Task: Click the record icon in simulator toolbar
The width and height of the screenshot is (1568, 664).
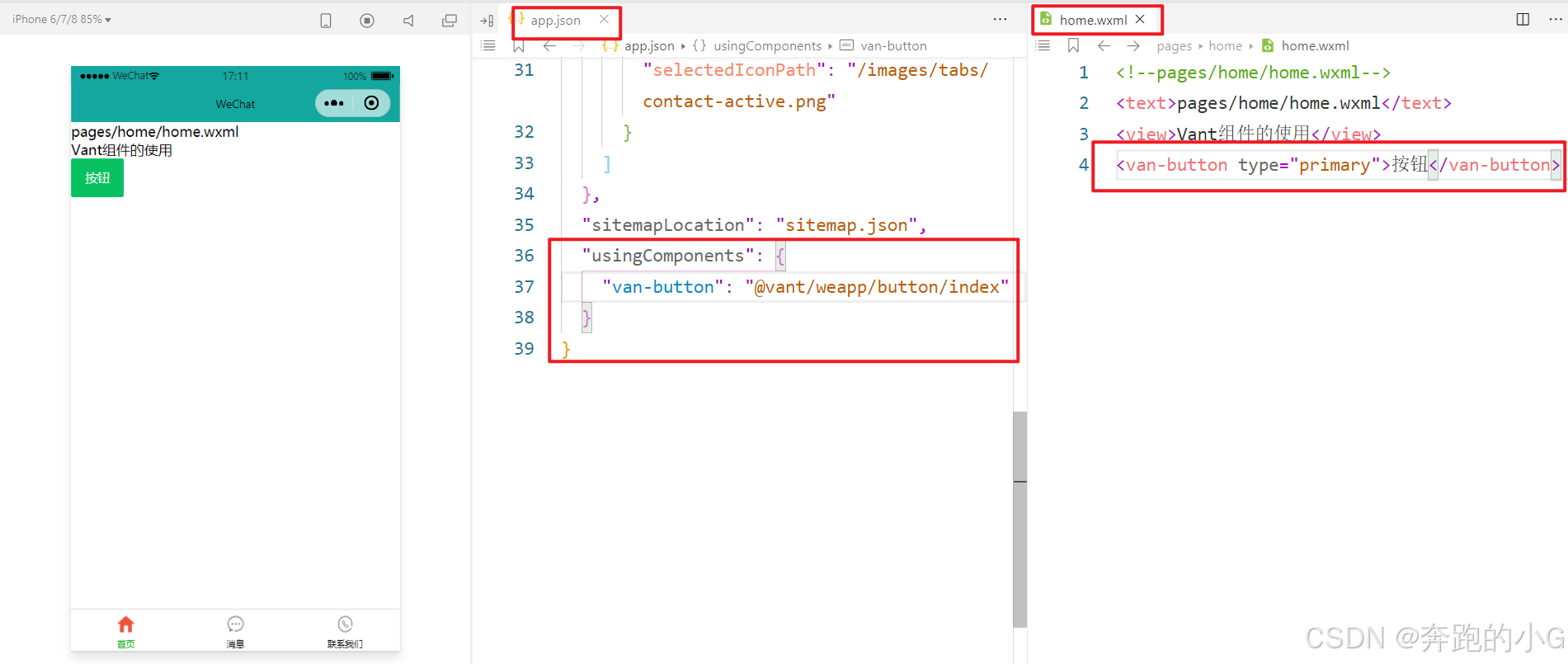Action: click(367, 21)
